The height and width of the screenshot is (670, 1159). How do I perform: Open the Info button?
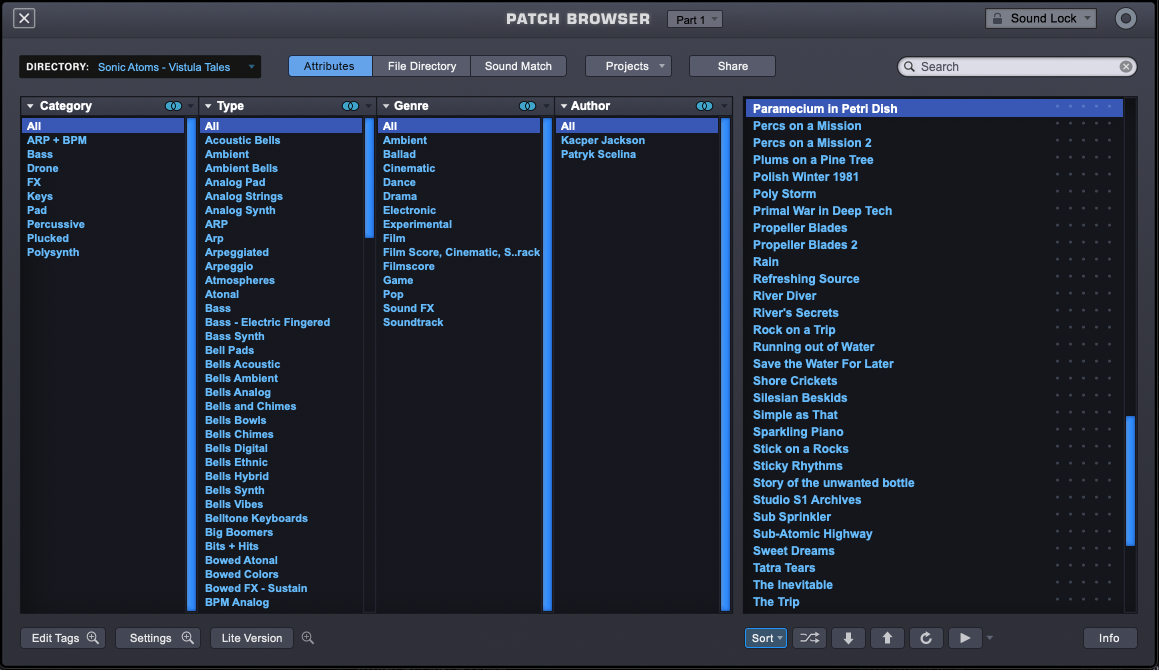point(1109,637)
